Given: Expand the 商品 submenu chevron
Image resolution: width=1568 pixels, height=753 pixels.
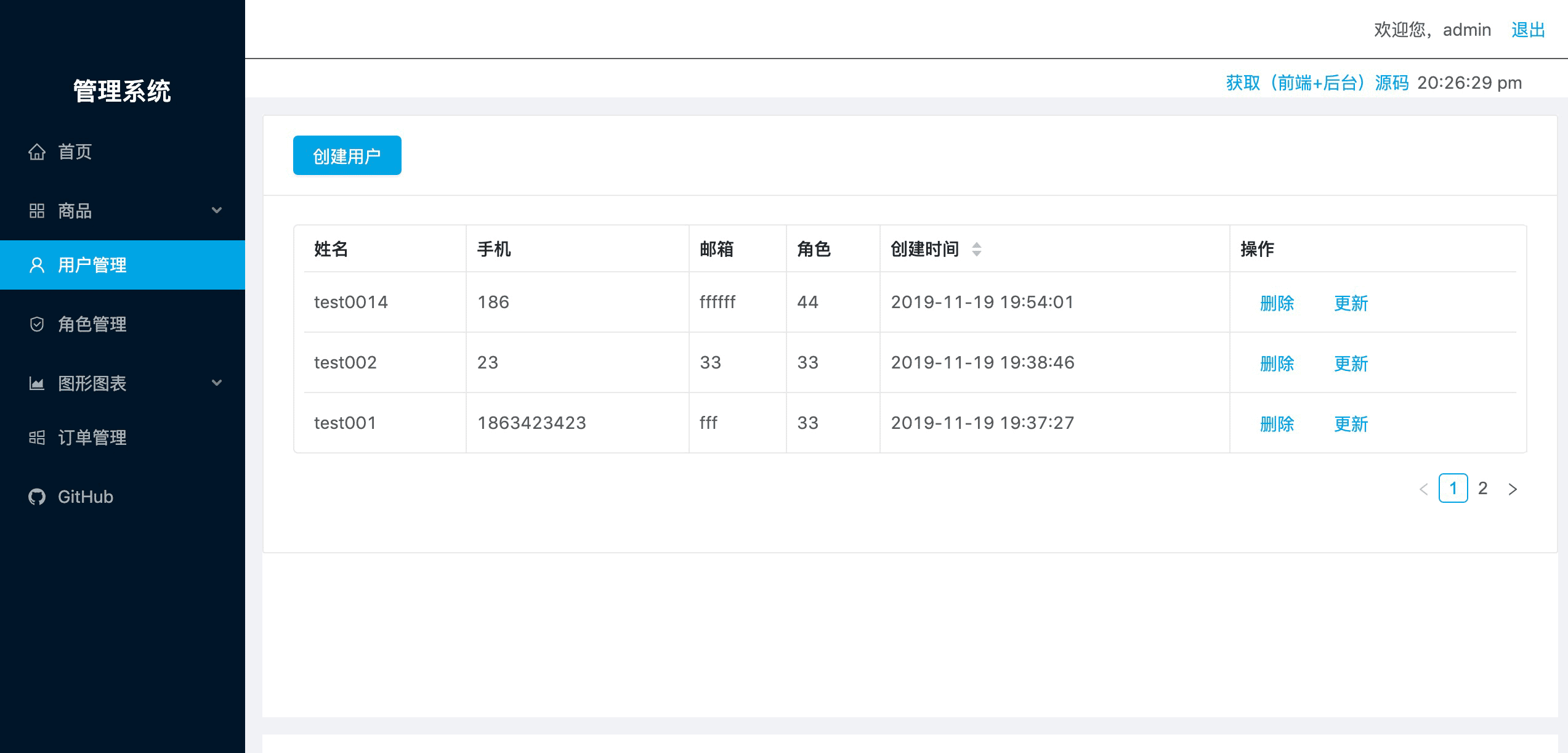Looking at the screenshot, I should [217, 211].
